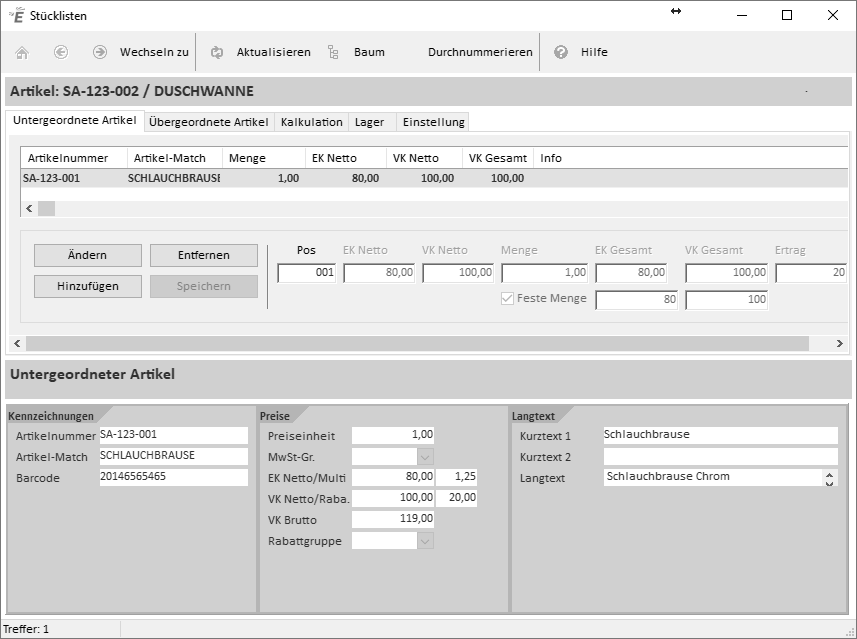Toggle the Feste Menge checkbox

click(x=507, y=298)
